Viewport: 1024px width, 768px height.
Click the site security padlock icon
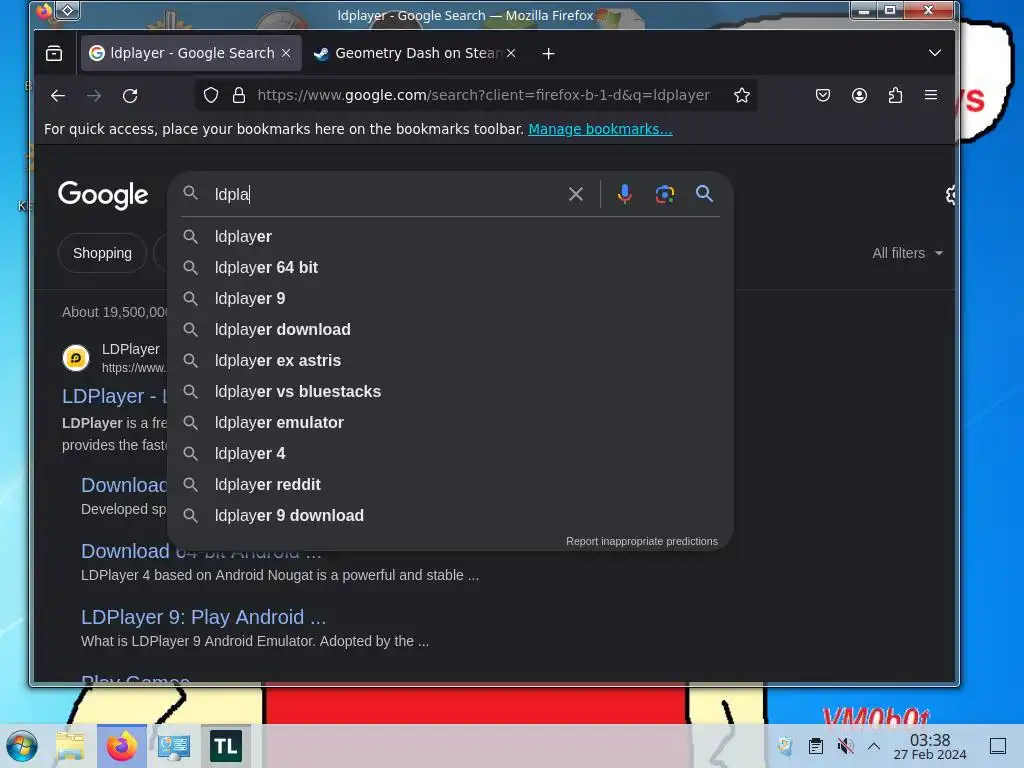239,95
